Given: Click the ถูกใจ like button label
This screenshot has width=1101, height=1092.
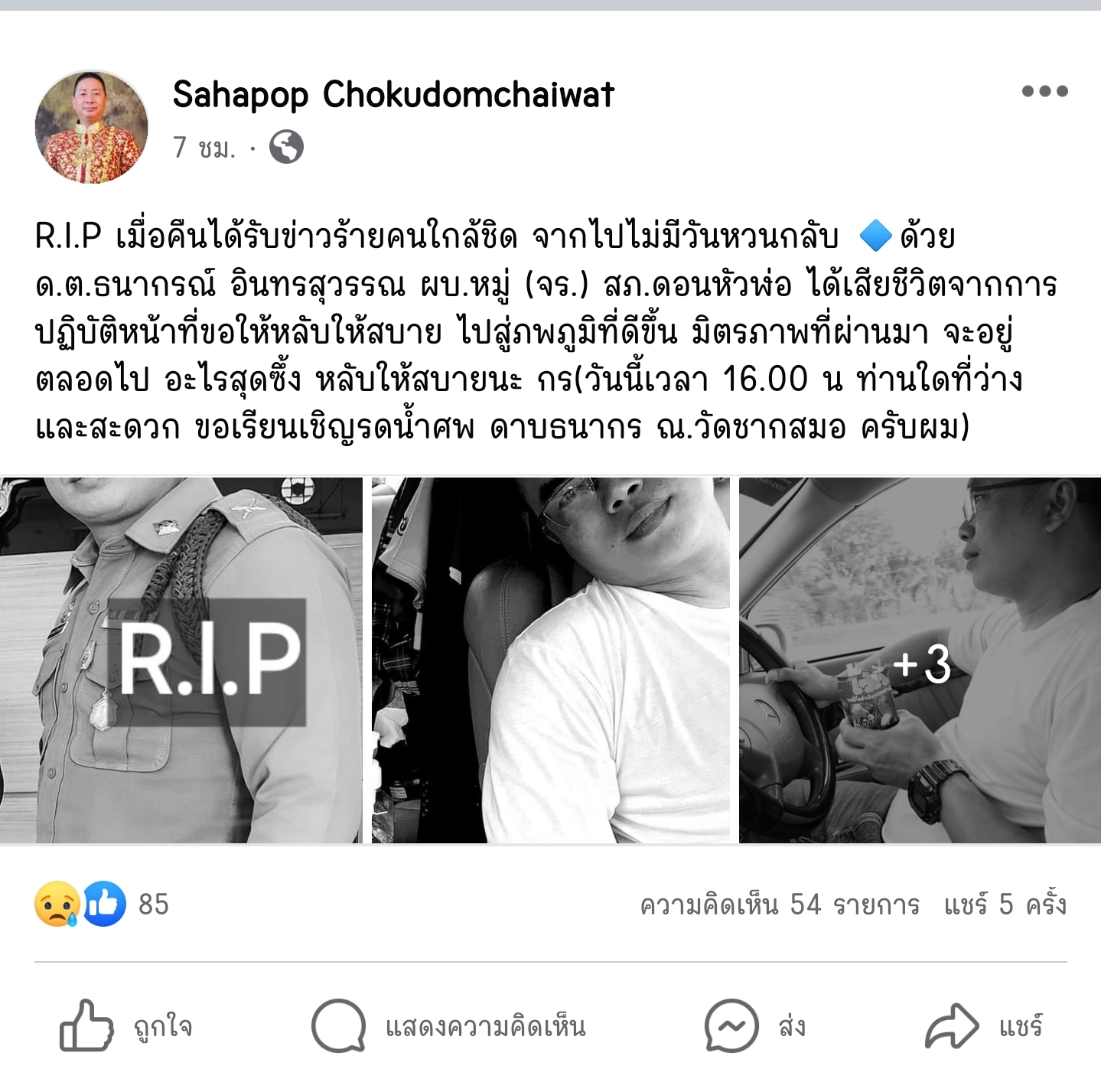Looking at the screenshot, I should [163, 1027].
